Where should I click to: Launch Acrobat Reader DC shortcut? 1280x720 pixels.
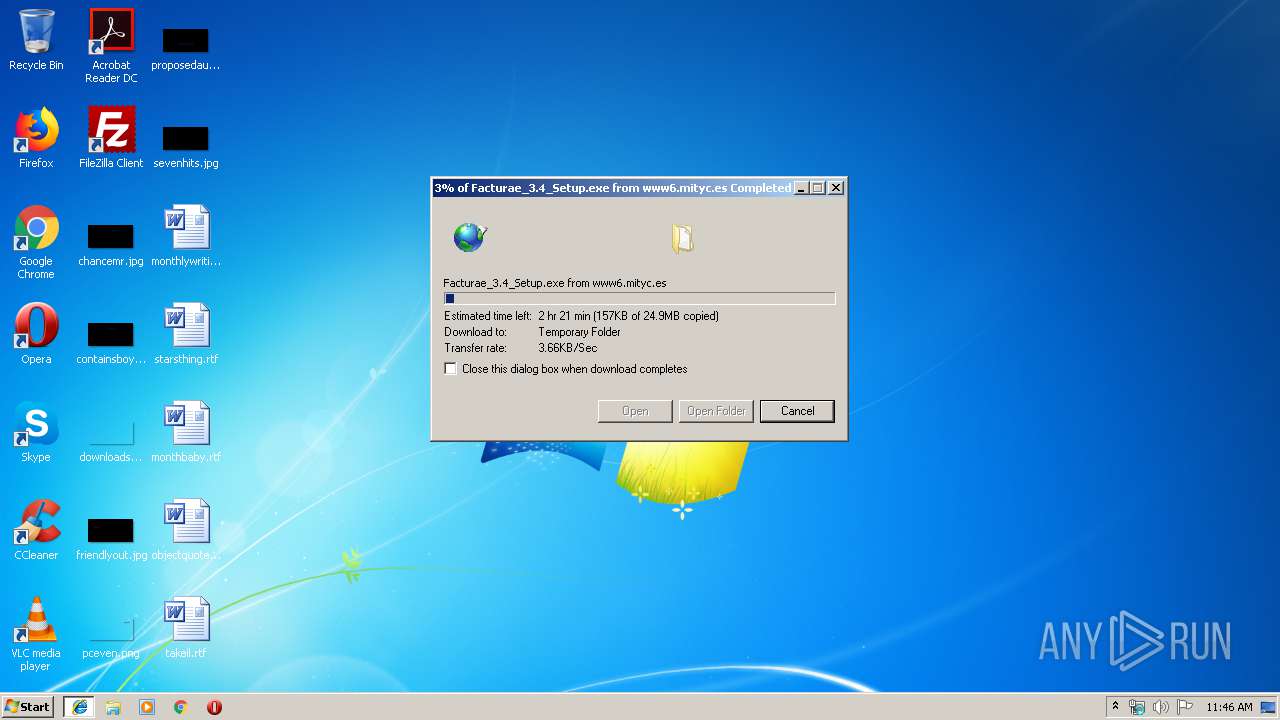point(111,46)
